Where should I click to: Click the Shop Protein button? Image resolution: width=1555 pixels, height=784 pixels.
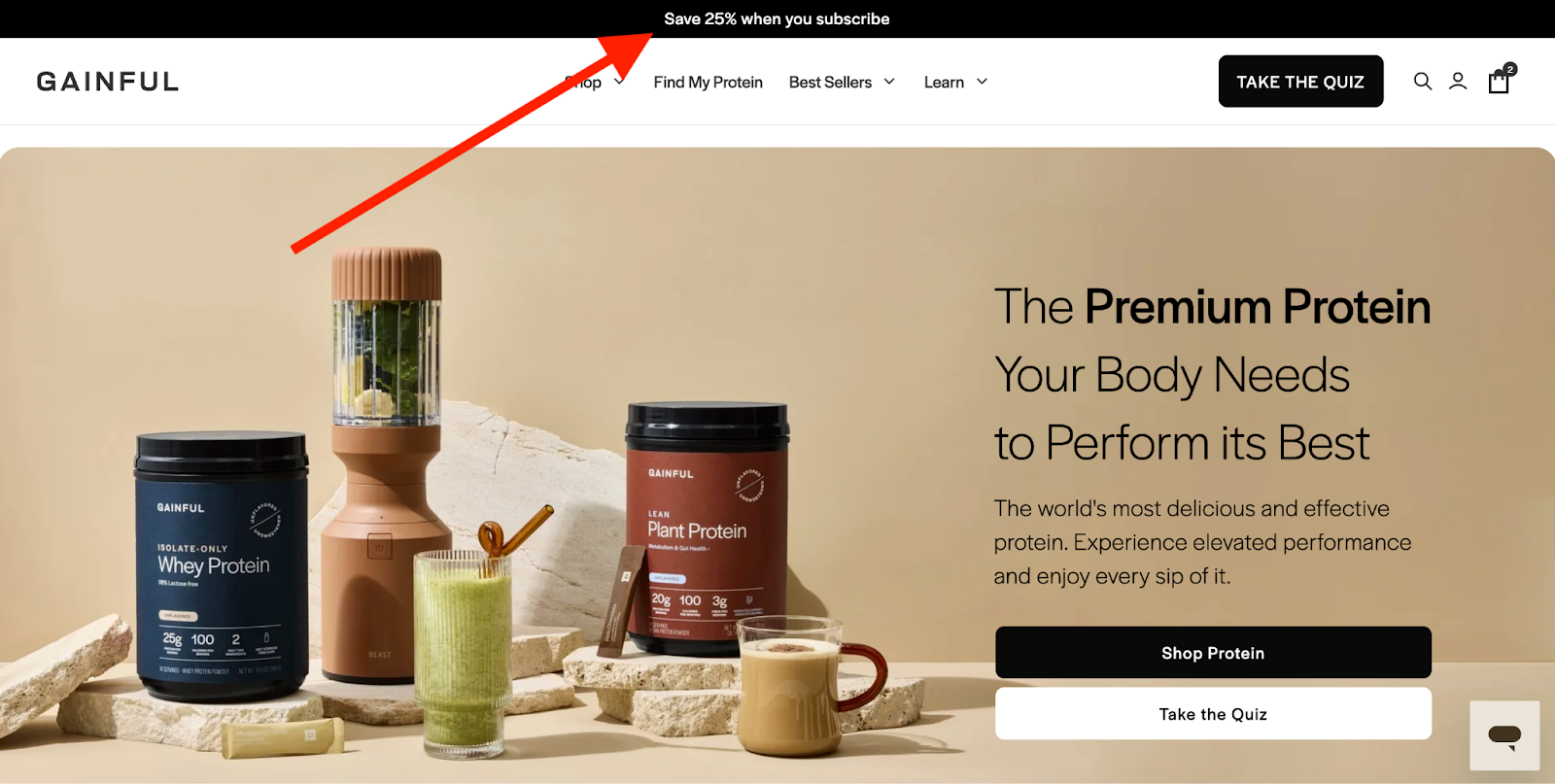[1213, 653]
